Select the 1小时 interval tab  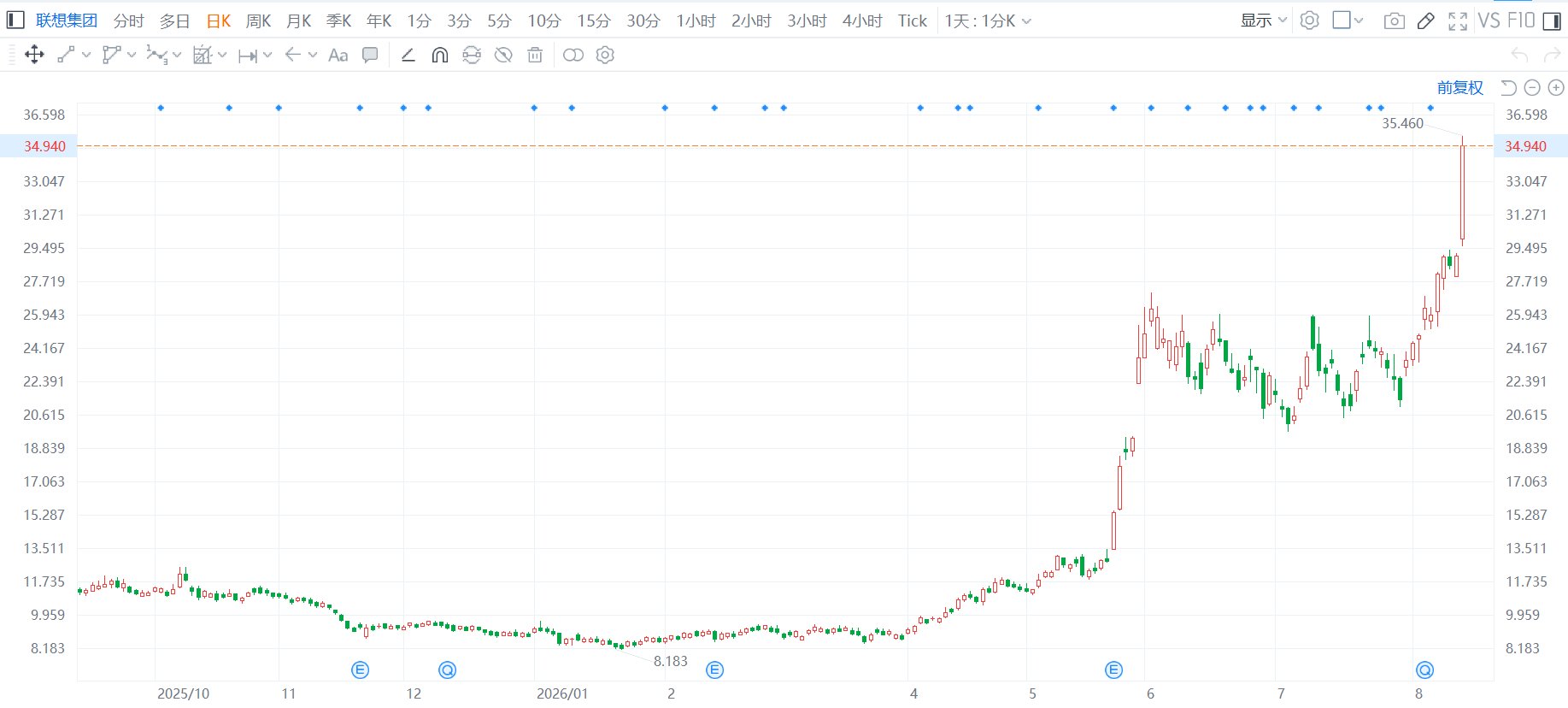point(696,21)
